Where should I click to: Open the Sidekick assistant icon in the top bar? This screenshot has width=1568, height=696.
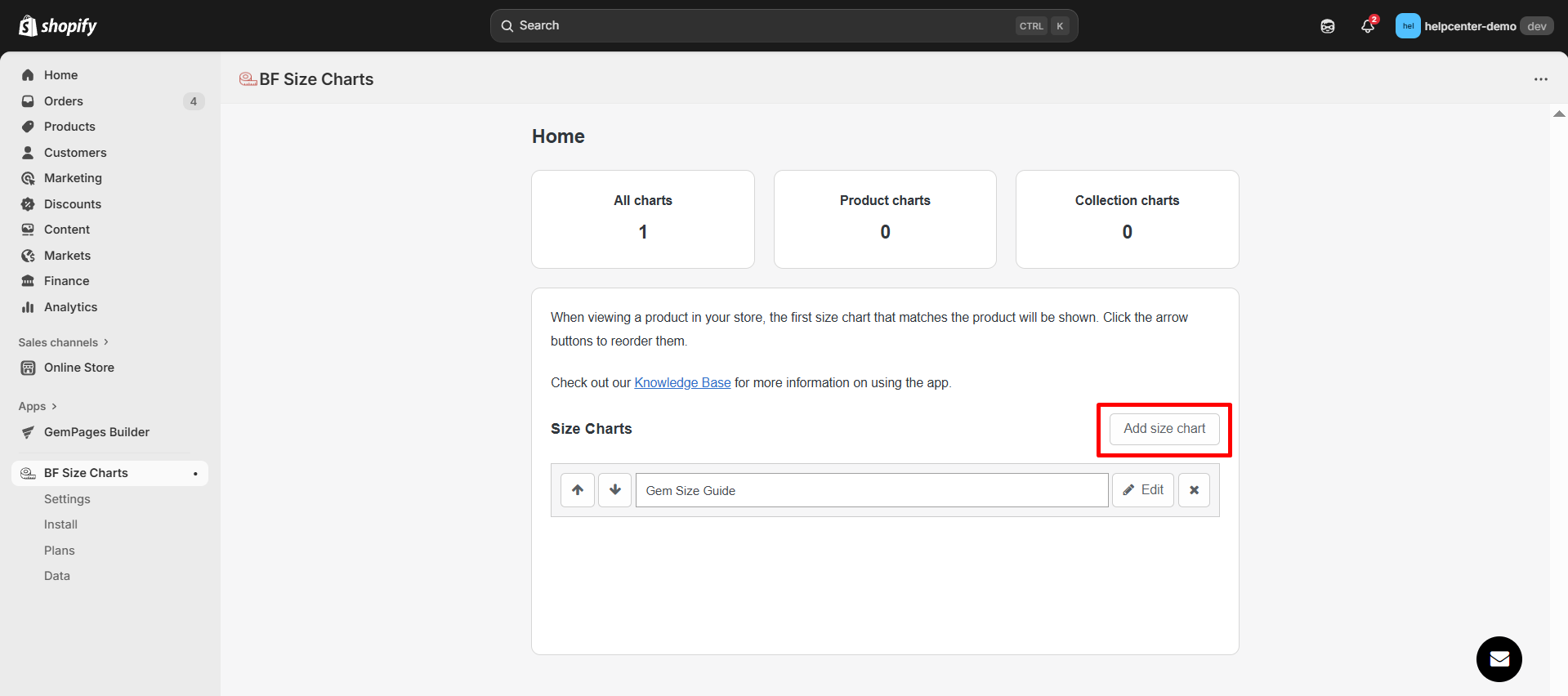[x=1328, y=26]
